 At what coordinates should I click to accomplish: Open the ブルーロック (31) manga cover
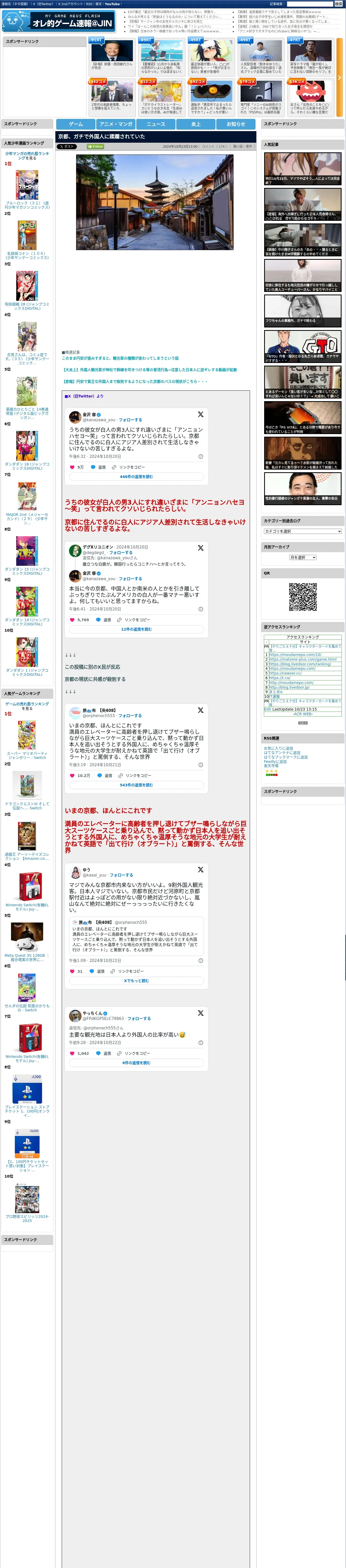(27, 185)
